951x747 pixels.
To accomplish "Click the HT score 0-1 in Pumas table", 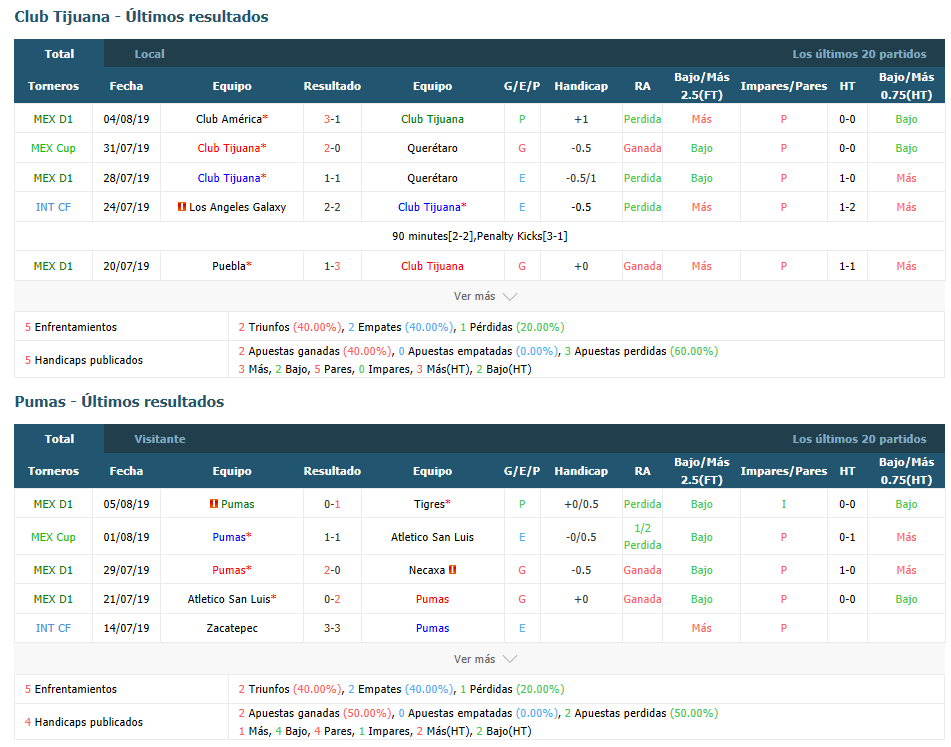I will pyautogui.click(x=847, y=537).
